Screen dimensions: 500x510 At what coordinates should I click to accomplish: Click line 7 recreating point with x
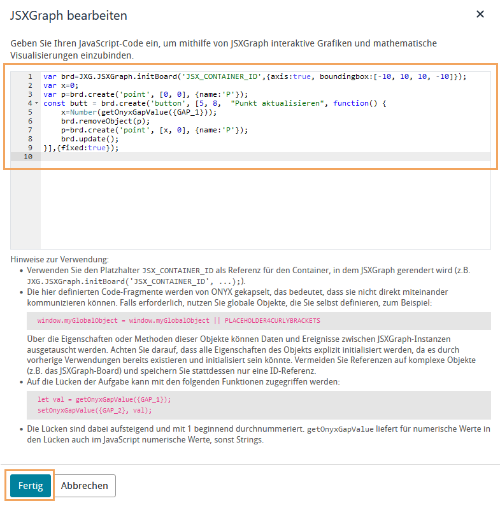pyautogui.click(x=154, y=130)
